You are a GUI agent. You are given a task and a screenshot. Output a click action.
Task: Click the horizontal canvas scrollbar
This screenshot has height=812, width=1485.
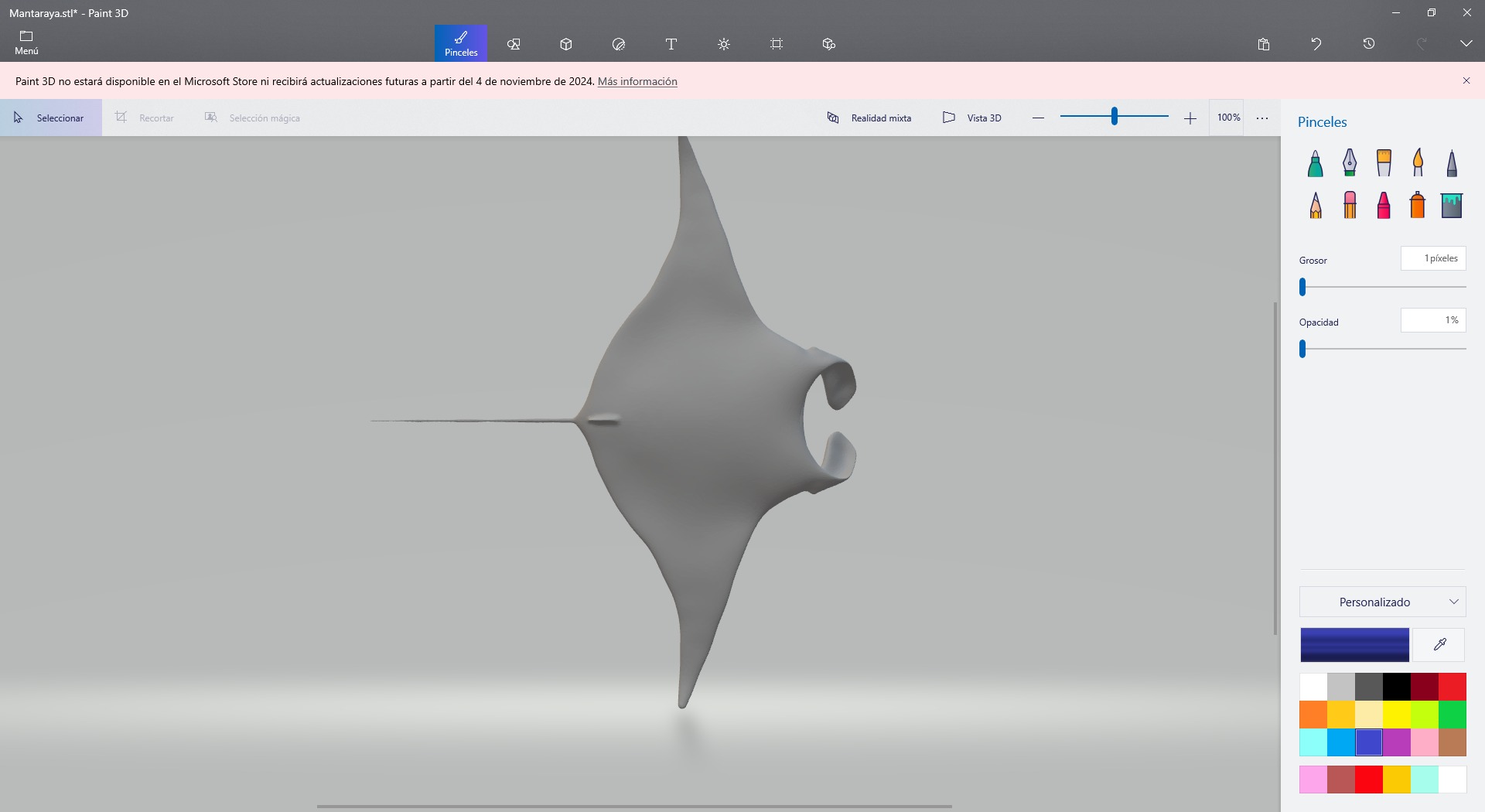tap(634, 807)
